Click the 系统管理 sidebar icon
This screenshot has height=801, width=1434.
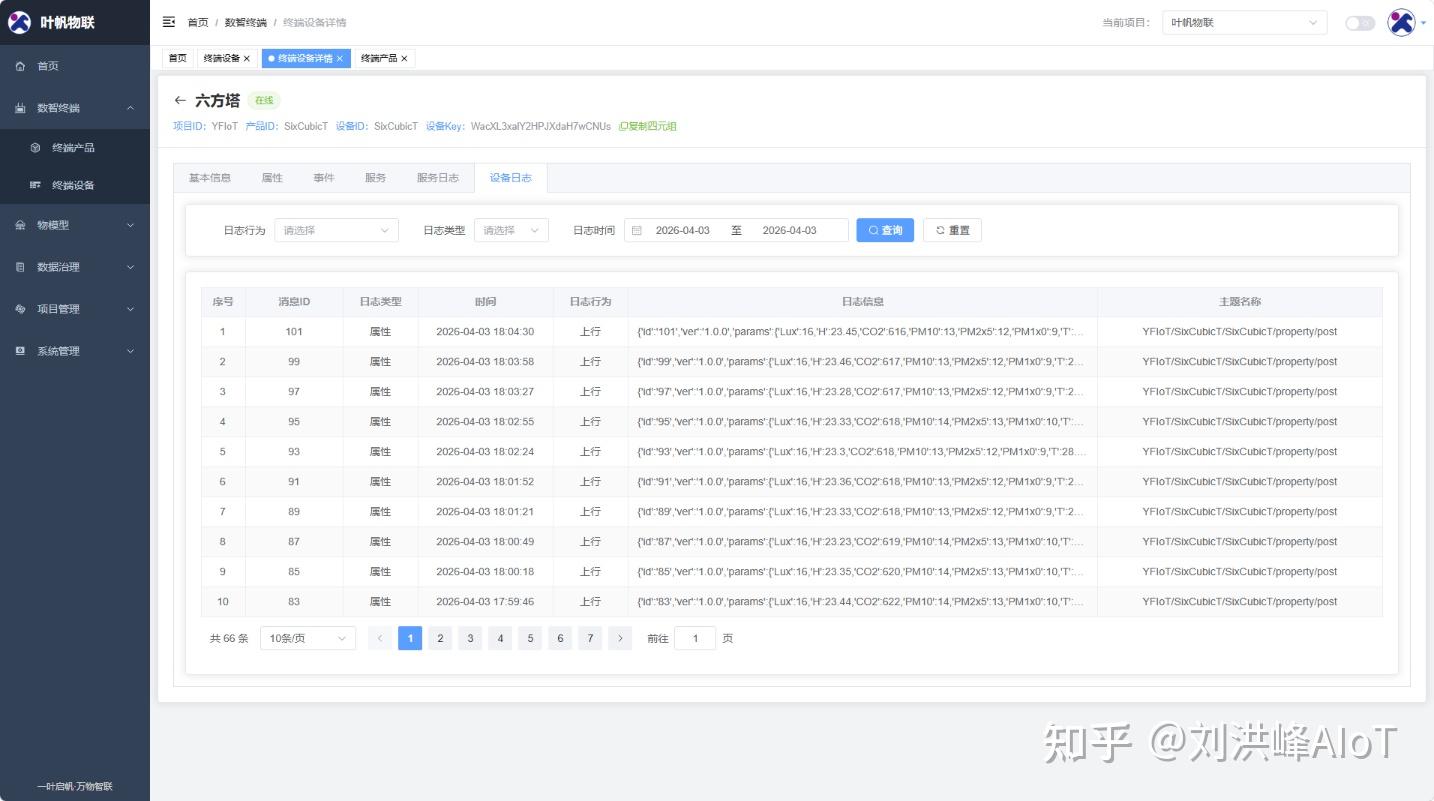[20, 351]
